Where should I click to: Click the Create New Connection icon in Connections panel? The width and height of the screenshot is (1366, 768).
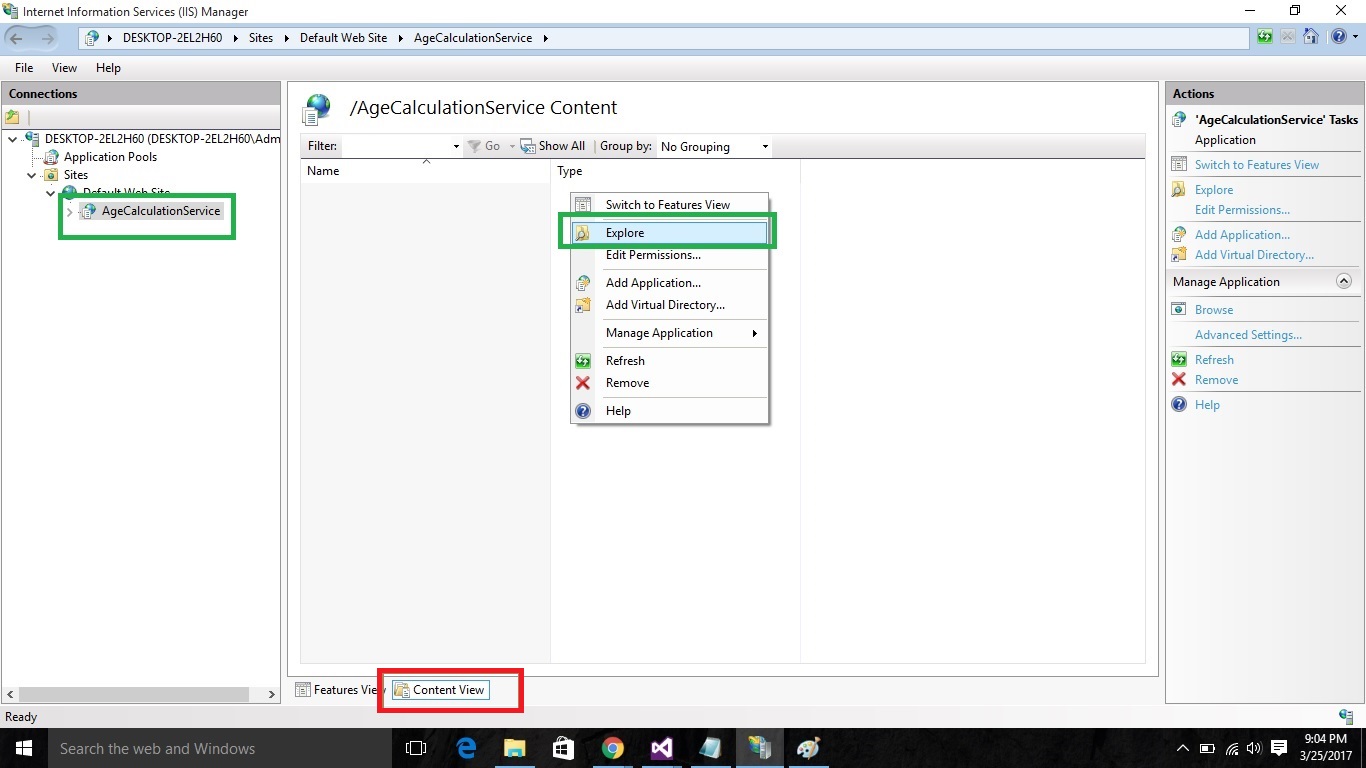(13, 117)
